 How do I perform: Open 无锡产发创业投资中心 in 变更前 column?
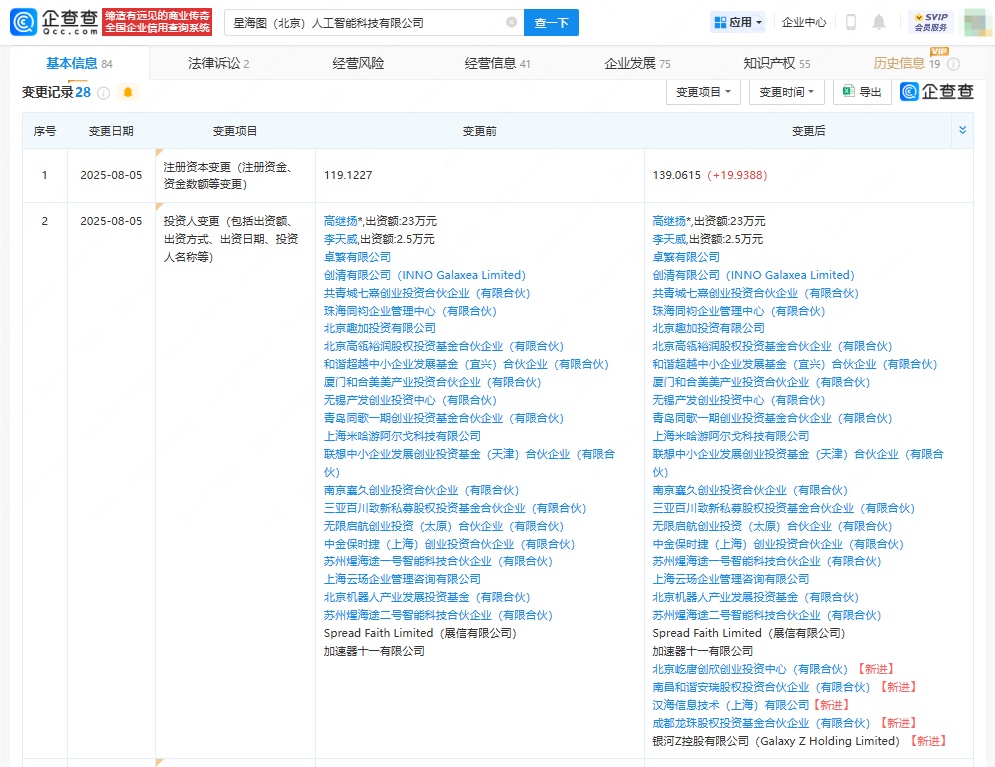[x=410, y=400]
